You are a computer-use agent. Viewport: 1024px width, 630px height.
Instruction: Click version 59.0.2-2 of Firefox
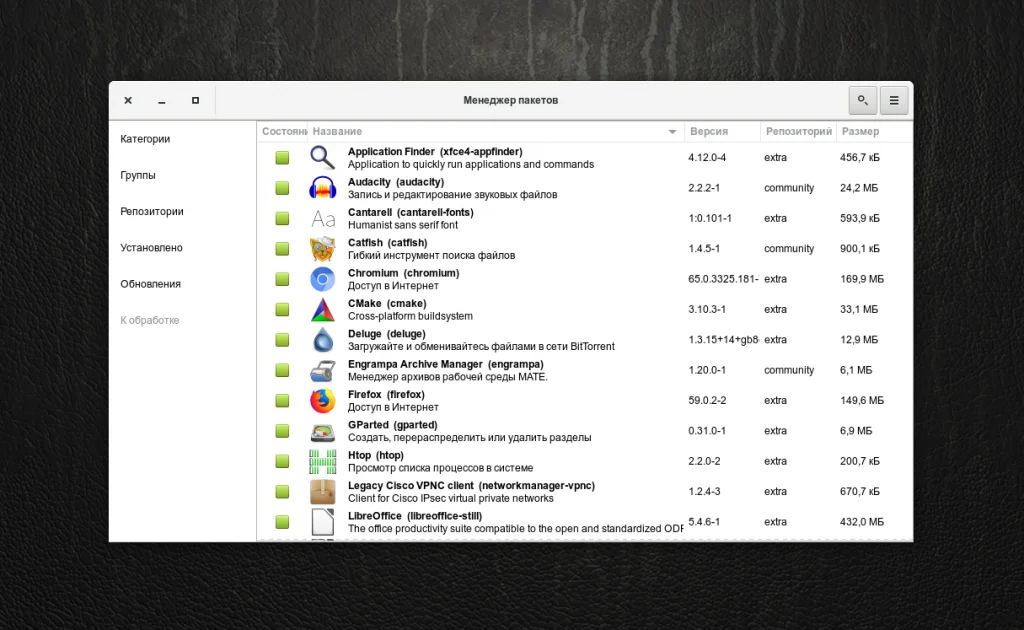click(x=707, y=400)
